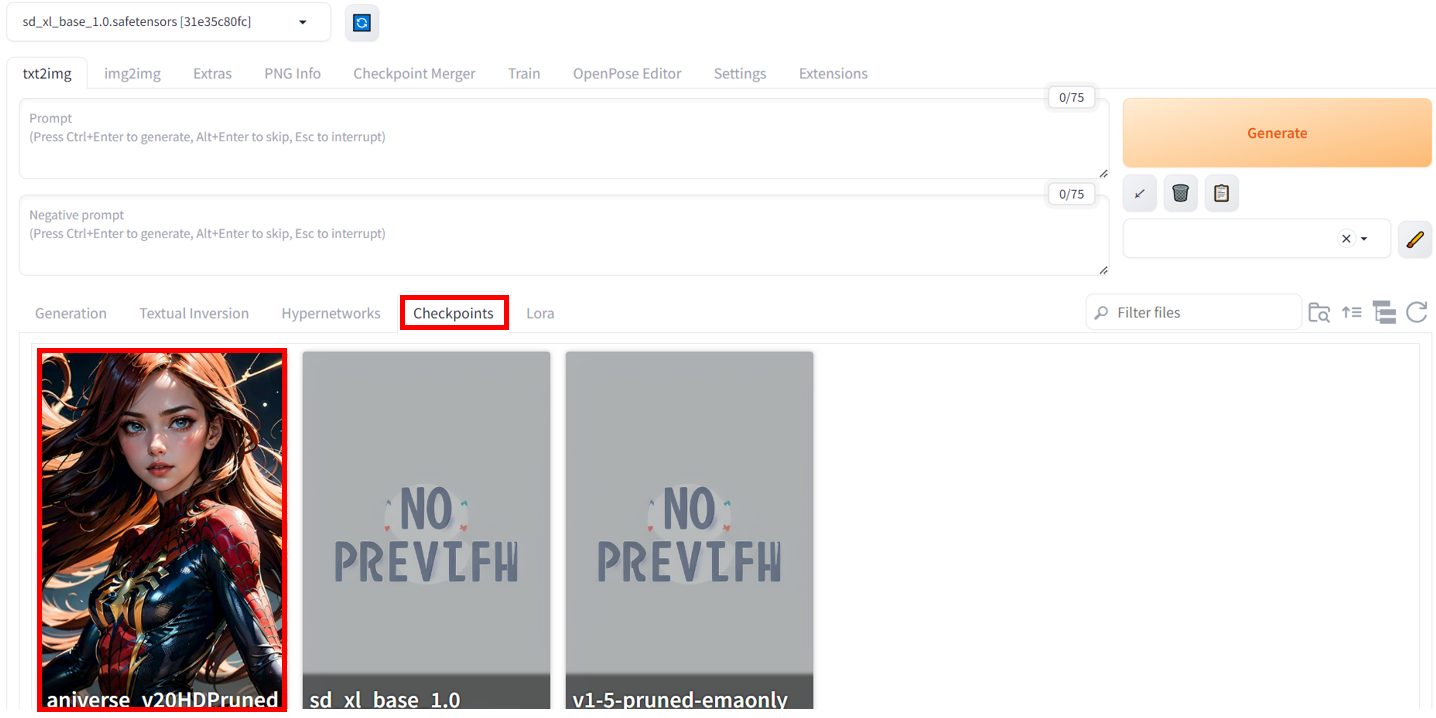Viewport: 1436px width, 718px height.
Task: Select the Lora sub-tab
Action: (540, 313)
